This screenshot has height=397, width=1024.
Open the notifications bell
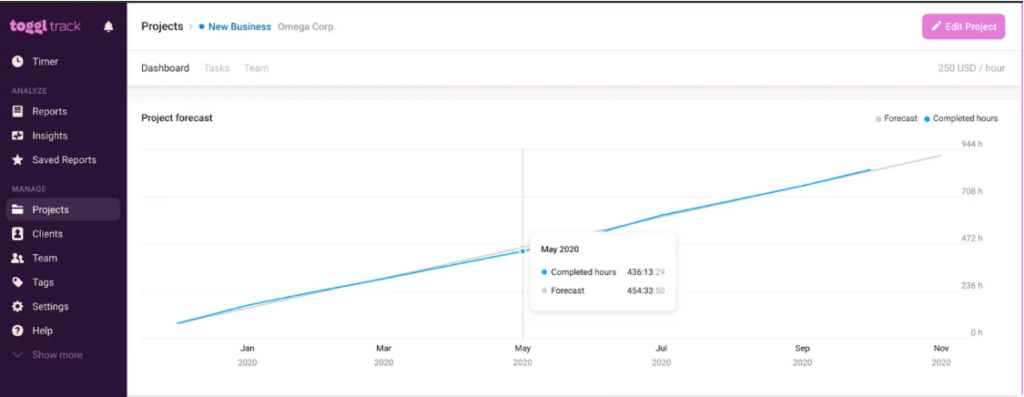pyautogui.click(x=108, y=27)
